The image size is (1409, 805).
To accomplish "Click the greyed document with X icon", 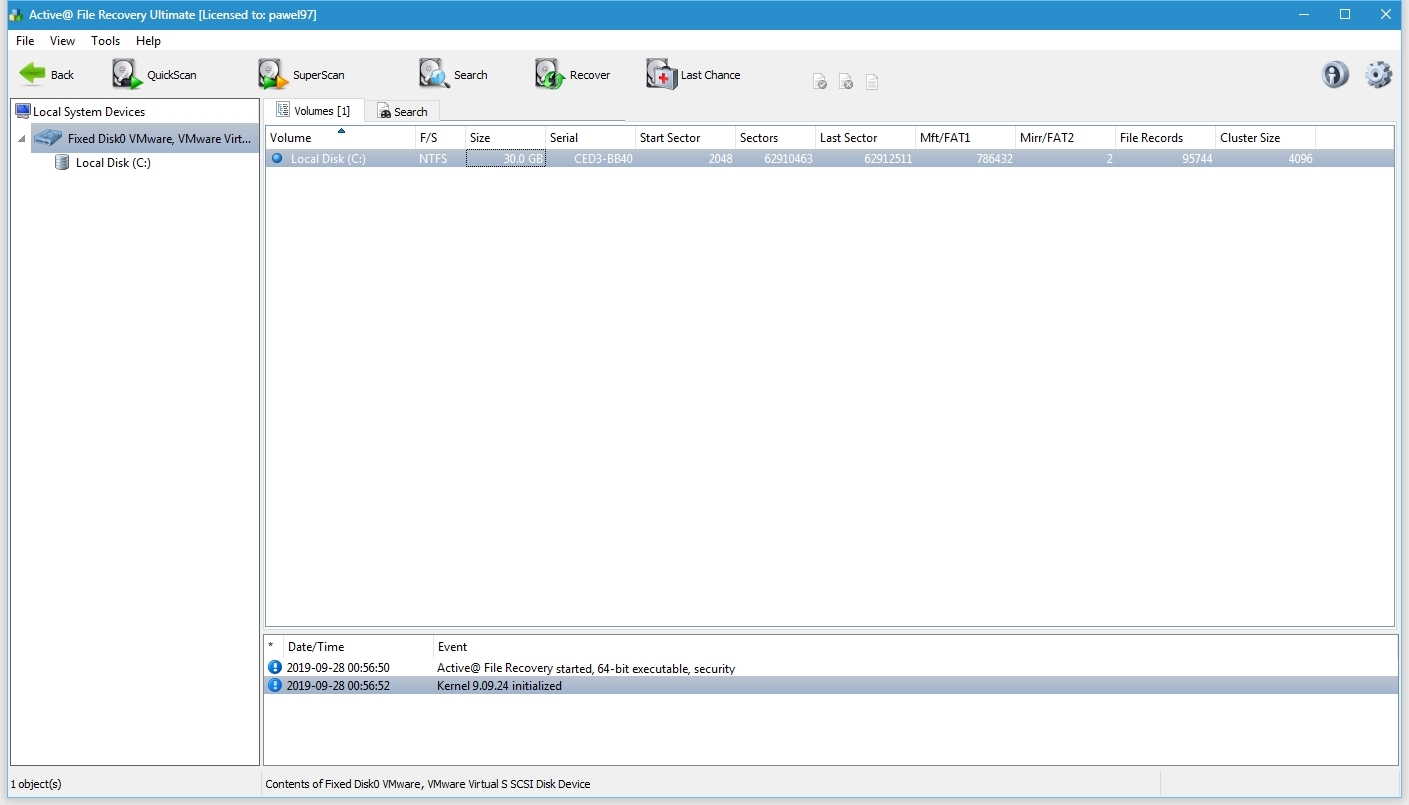I will click(x=846, y=82).
